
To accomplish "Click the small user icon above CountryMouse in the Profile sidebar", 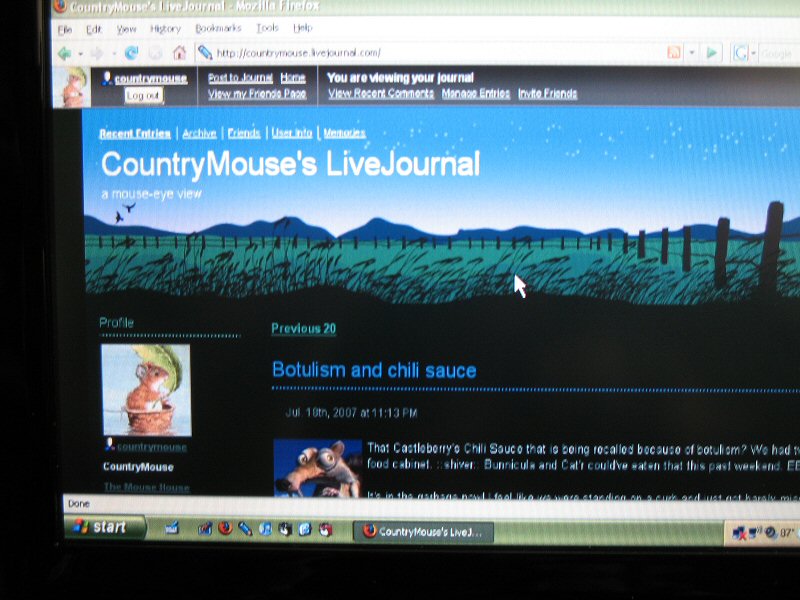I will (109, 444).
